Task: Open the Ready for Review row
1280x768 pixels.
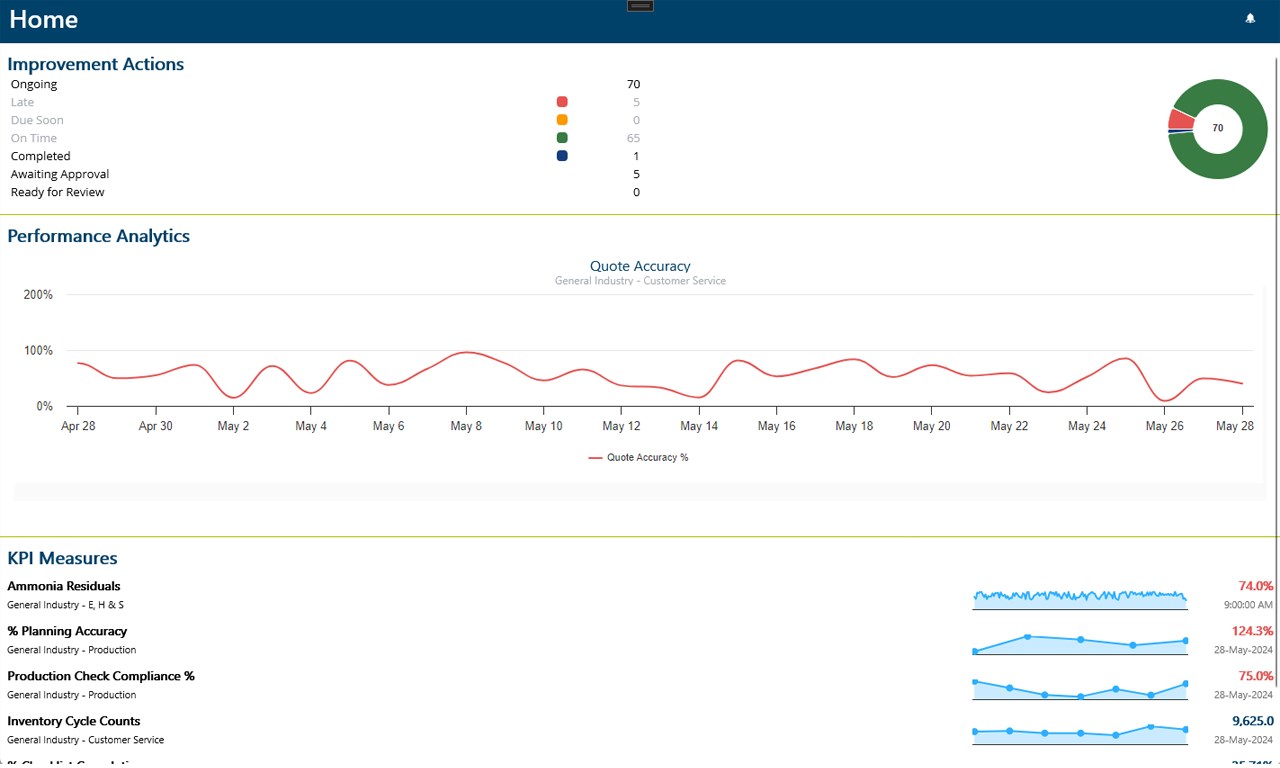Action: point(325,192)
